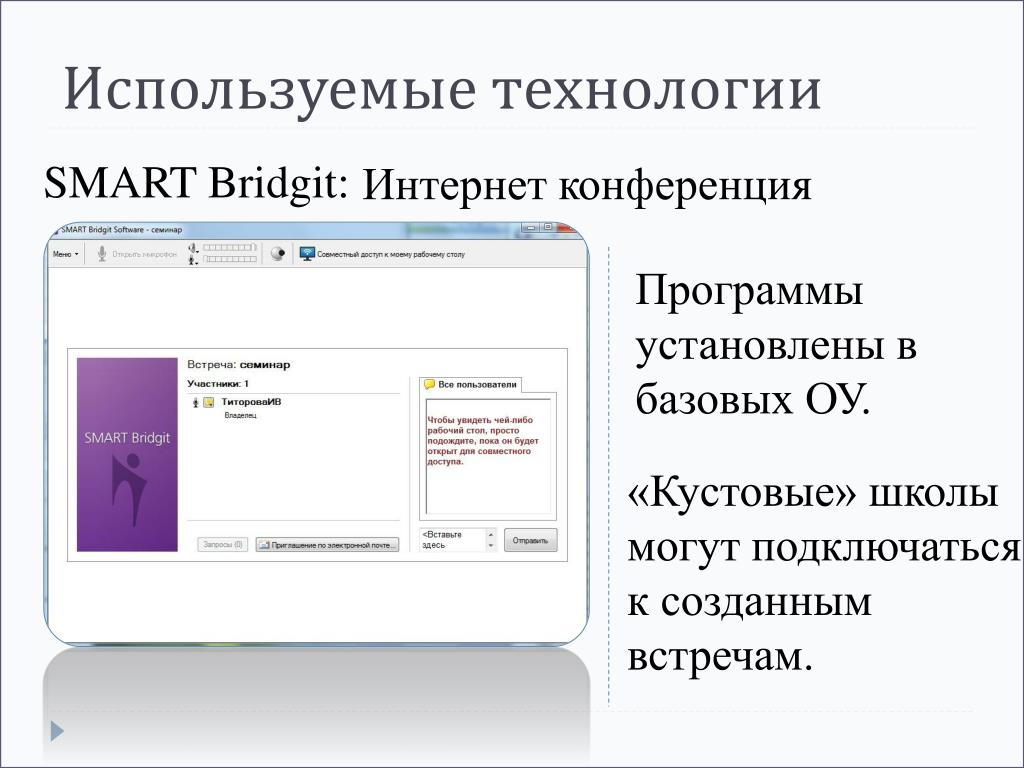Click Открыть микрофон toolbar label
This screenshot has height=768, width=1024.
coord(144,254)
